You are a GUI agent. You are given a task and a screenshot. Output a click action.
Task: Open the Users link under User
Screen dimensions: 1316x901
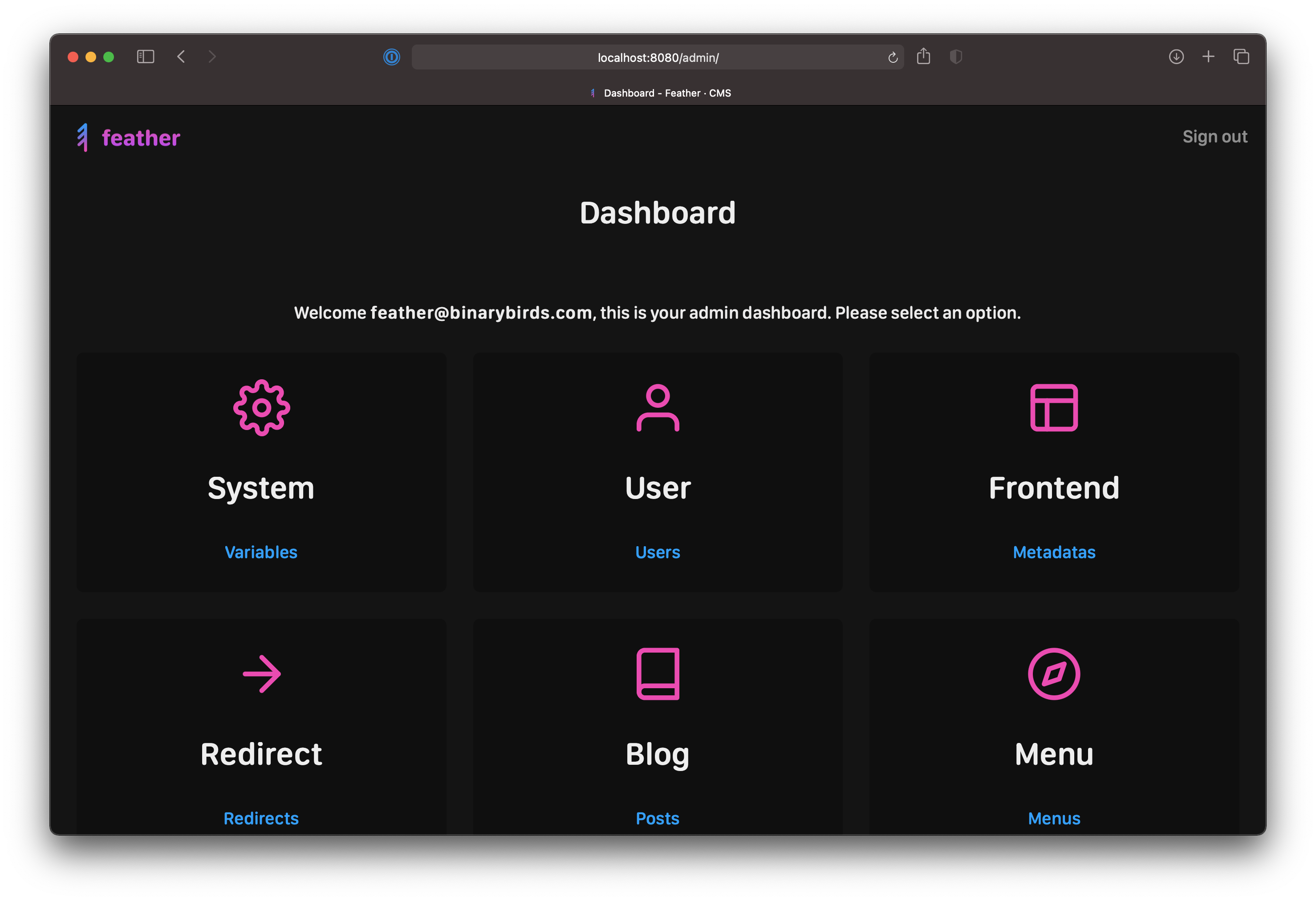(x=658, y=552)
